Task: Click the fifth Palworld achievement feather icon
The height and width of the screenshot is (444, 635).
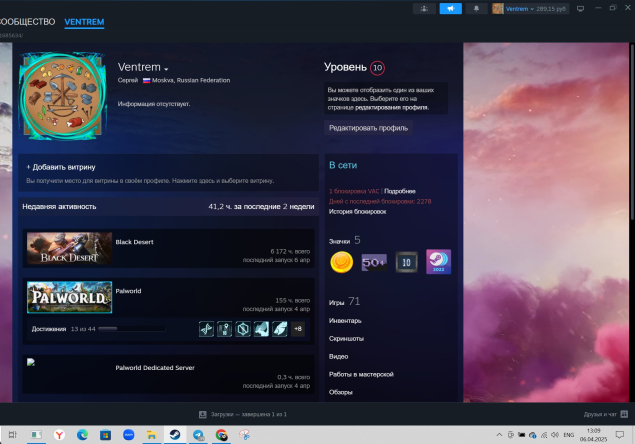Action: pyautogui.click(x=280, y=329)
